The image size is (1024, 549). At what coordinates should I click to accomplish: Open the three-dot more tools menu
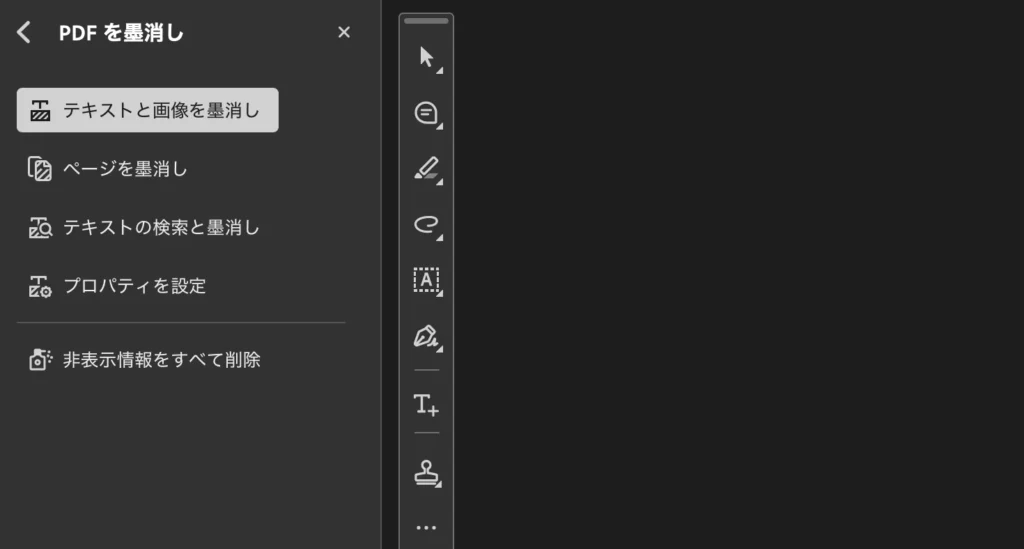point(426,527)
